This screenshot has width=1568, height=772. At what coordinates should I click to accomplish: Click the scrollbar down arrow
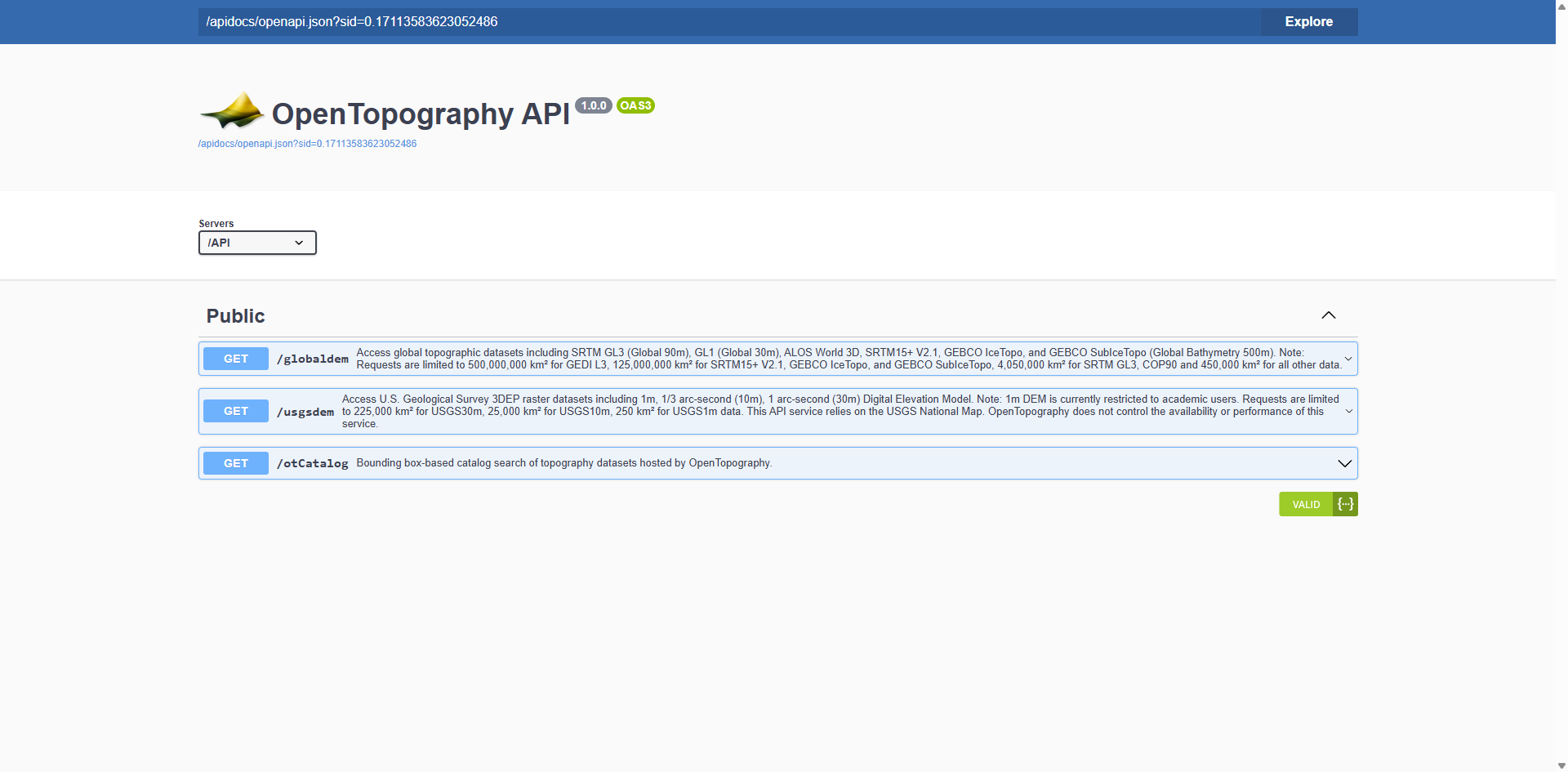[1561, 765]
